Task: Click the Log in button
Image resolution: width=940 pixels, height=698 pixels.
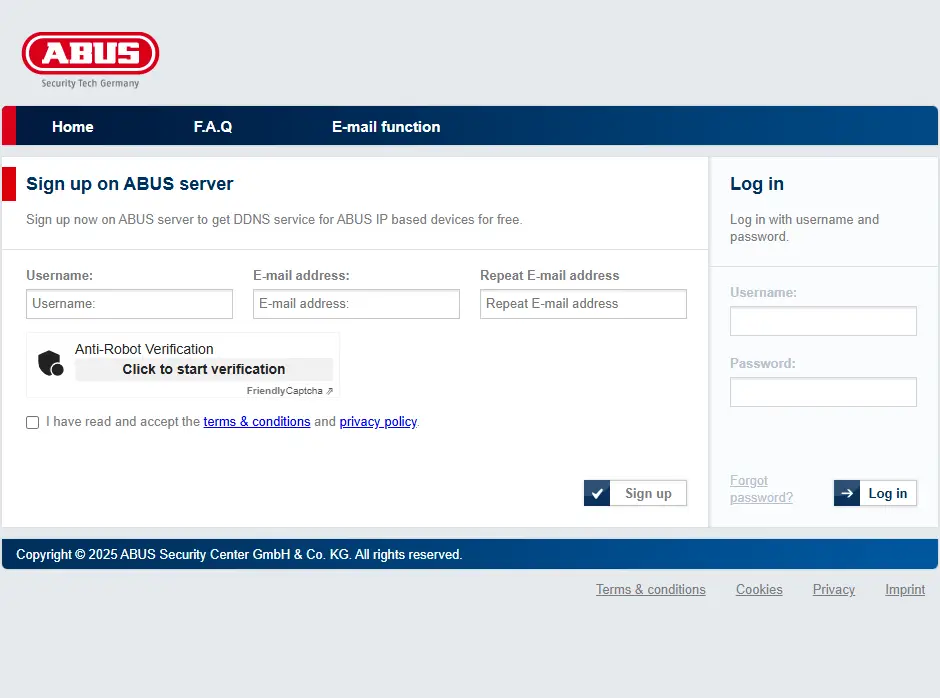Action: pyautogui.click(x=875, y=494)
